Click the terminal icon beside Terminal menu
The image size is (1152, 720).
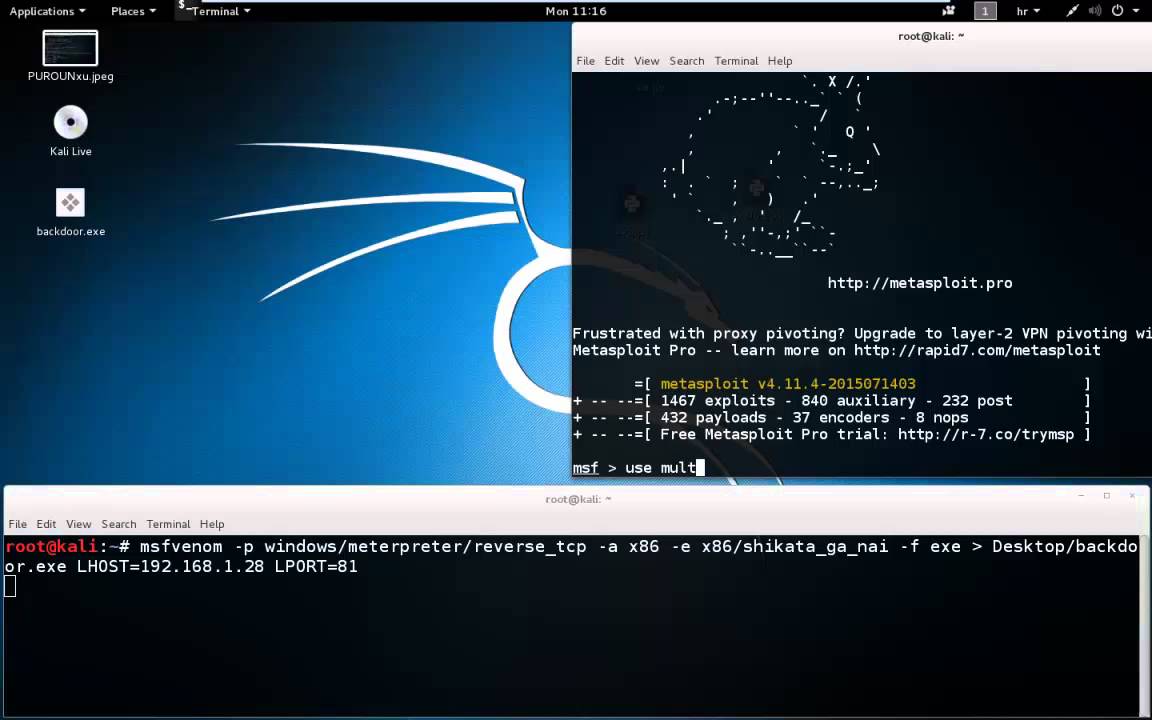(184, 7)
